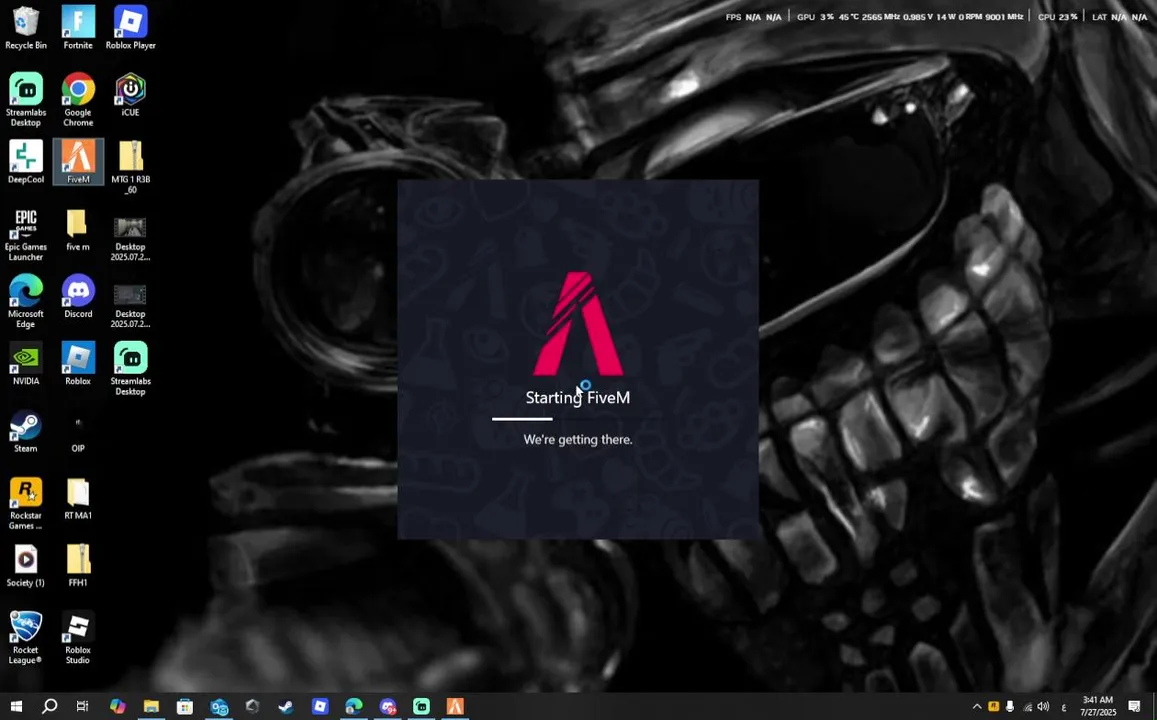Open Task View on the taskbar
The height and width of the screenshot is (720, 1157).
(x=83, y=706)
